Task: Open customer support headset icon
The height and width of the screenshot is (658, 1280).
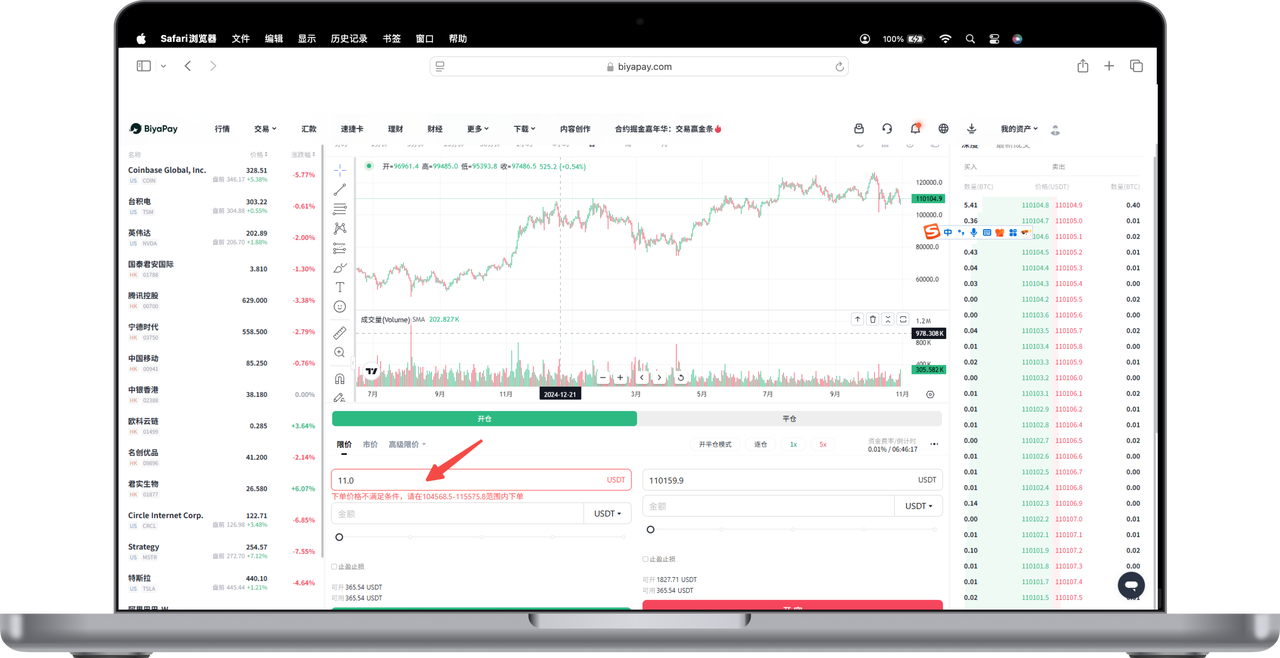Action: coord(887,129)
